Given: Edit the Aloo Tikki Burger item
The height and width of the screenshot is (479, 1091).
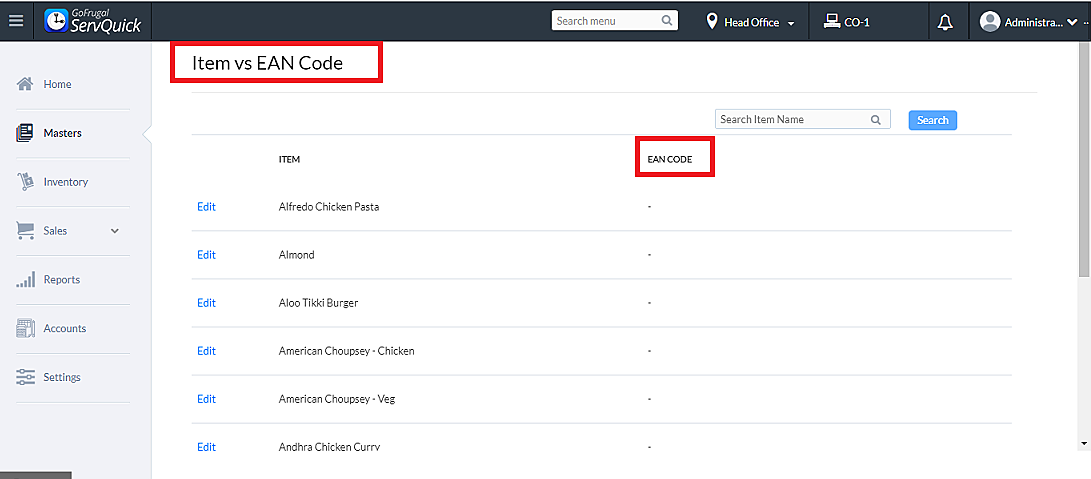Looking at the screenshot, I should [206, 303].
